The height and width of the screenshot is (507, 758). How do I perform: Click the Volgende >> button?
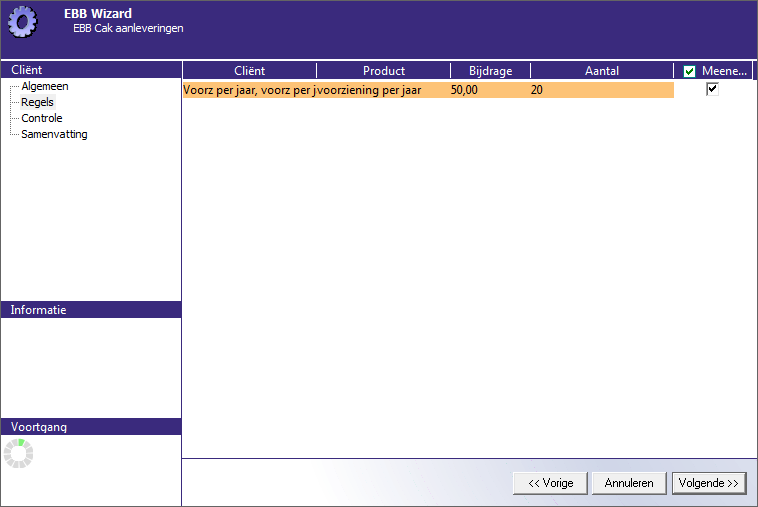(708, 483)
